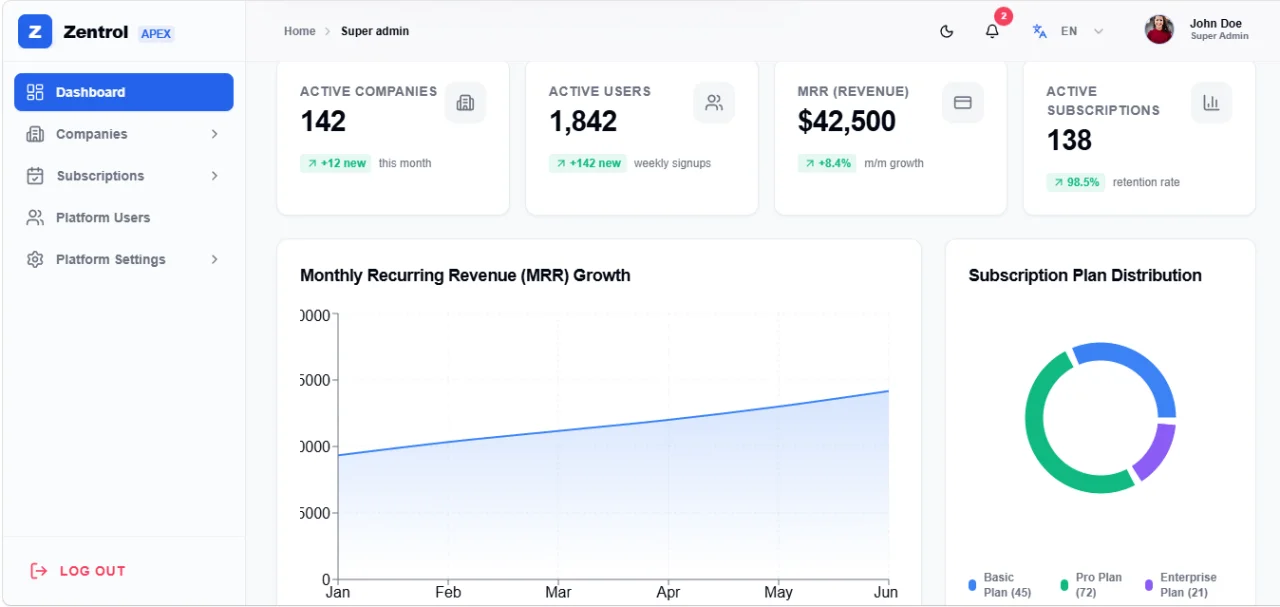
Task: Click the Pro Plan (72) legend label
Action: coord(1098,585)
